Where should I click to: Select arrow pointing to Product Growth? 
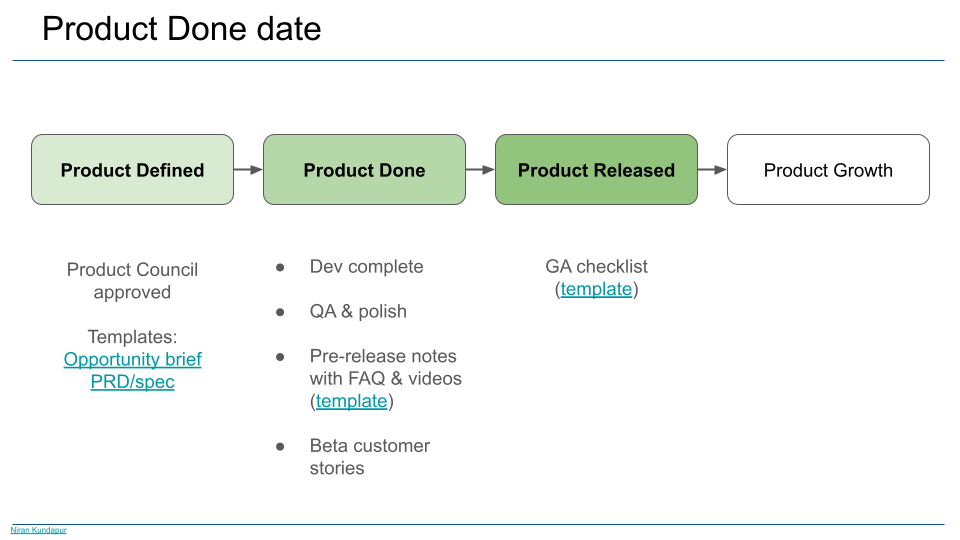[x=712, y=170]
